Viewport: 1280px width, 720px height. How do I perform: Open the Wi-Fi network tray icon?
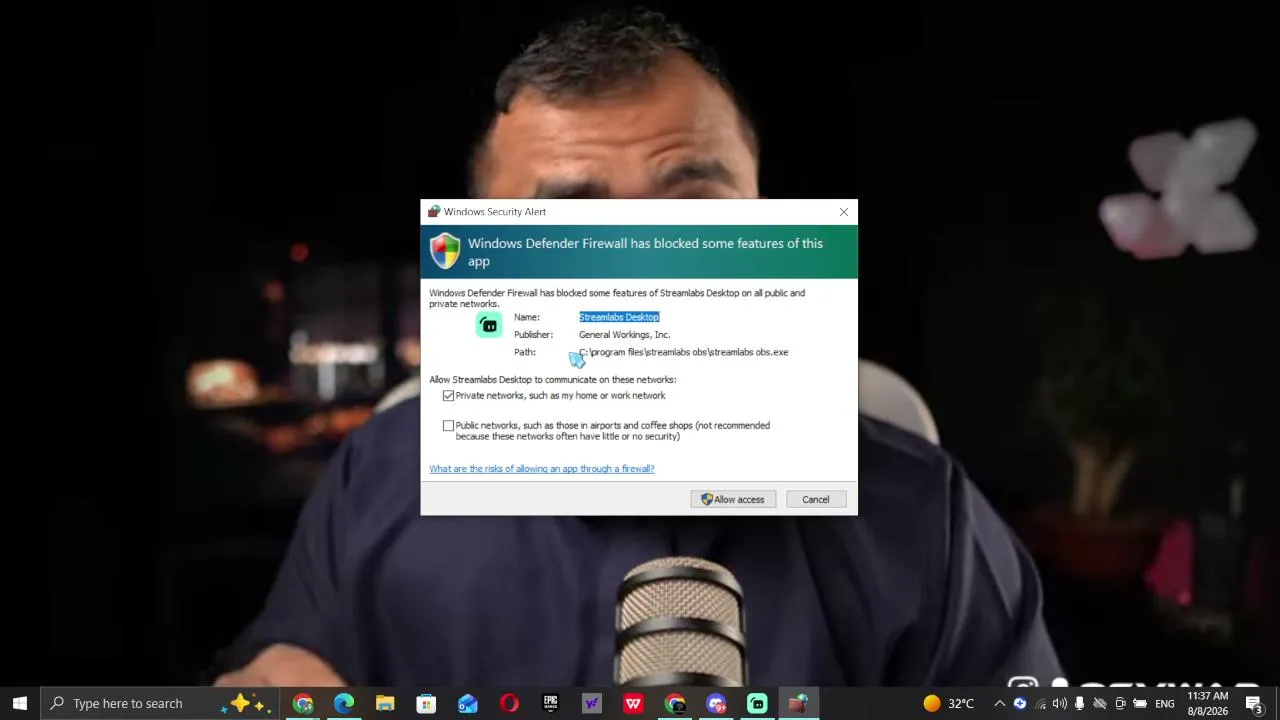tap(1040, 703)
